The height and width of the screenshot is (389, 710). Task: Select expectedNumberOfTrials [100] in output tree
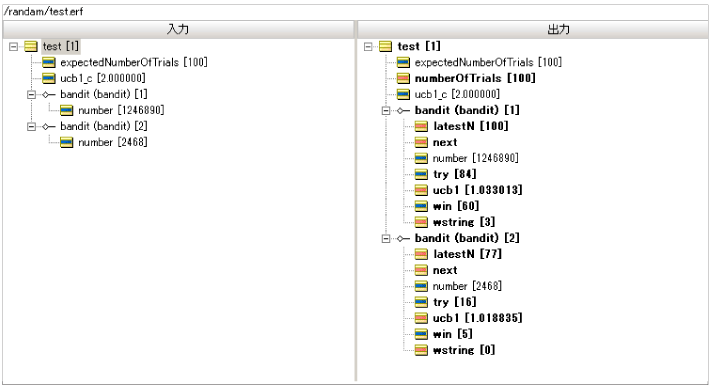point(488,62)
